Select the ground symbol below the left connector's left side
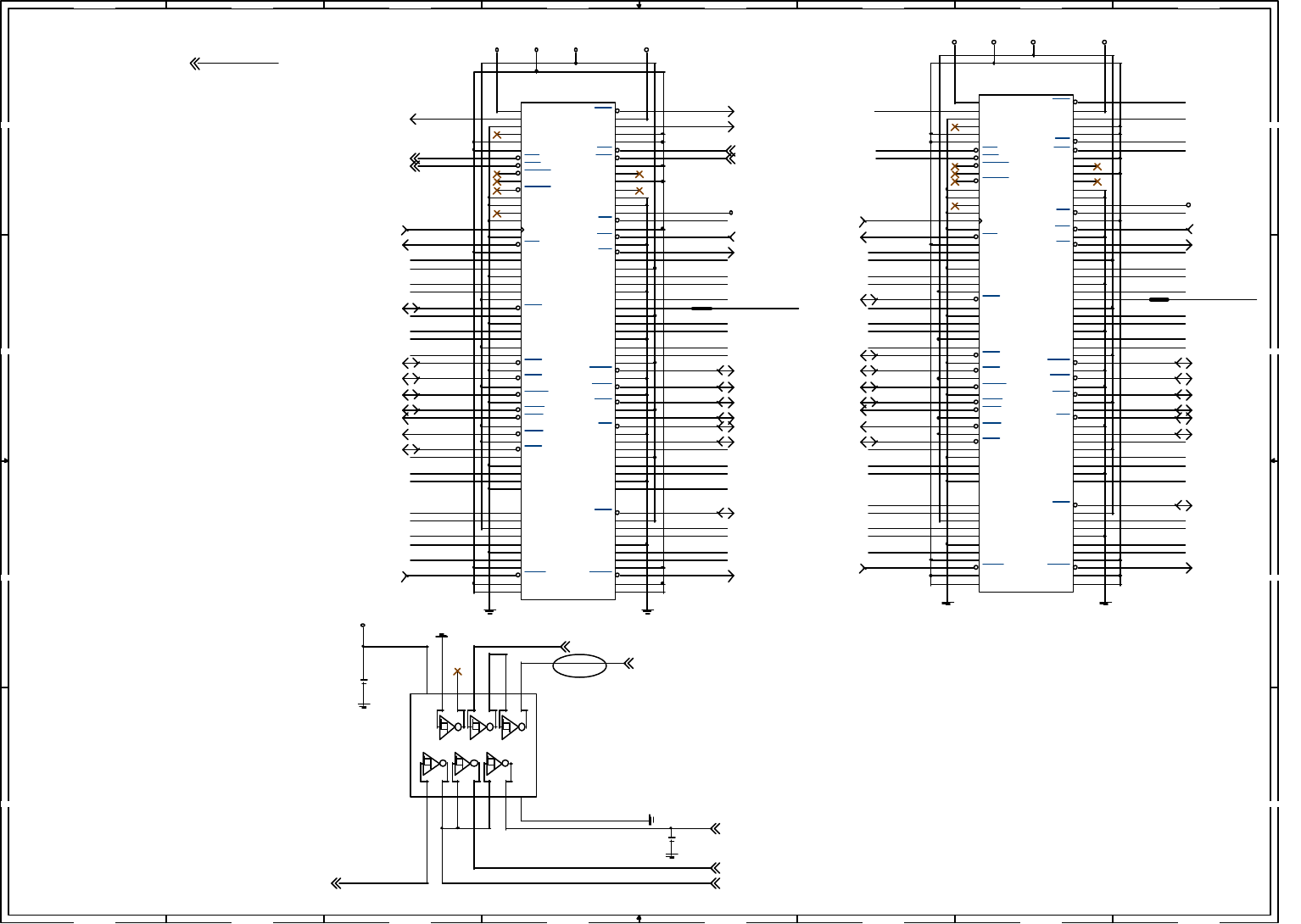The image size is (1301, 924). pyautogui.click(x=489, y=610)
